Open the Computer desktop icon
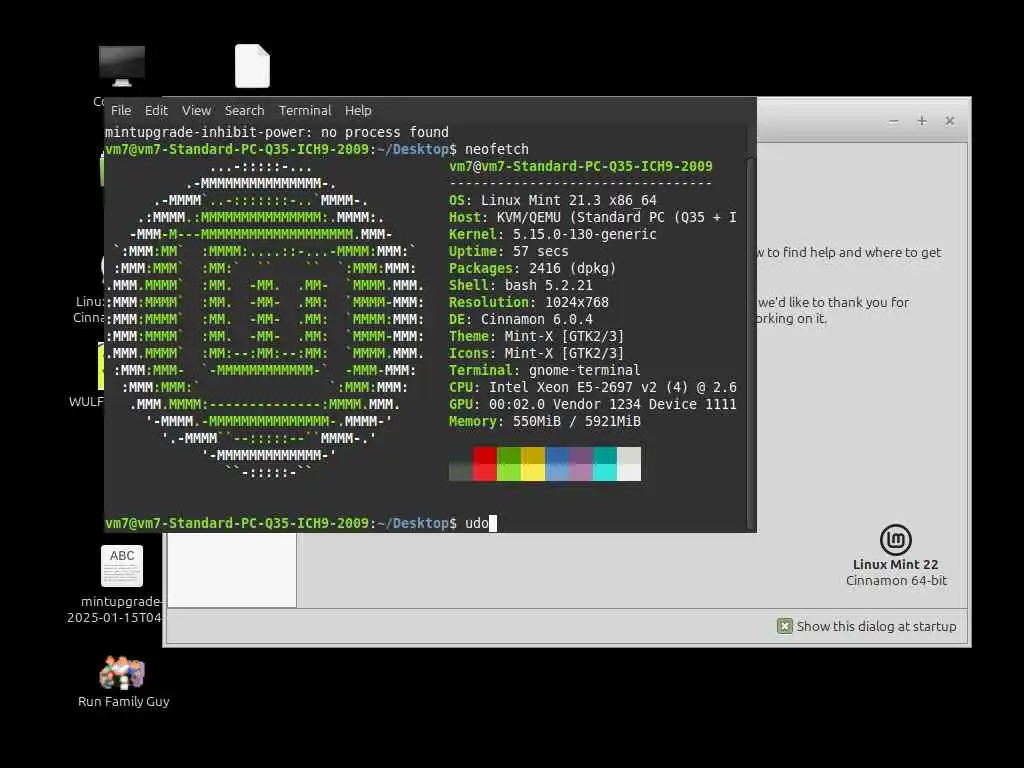1024x768 pixels. [x=121, y=66]
